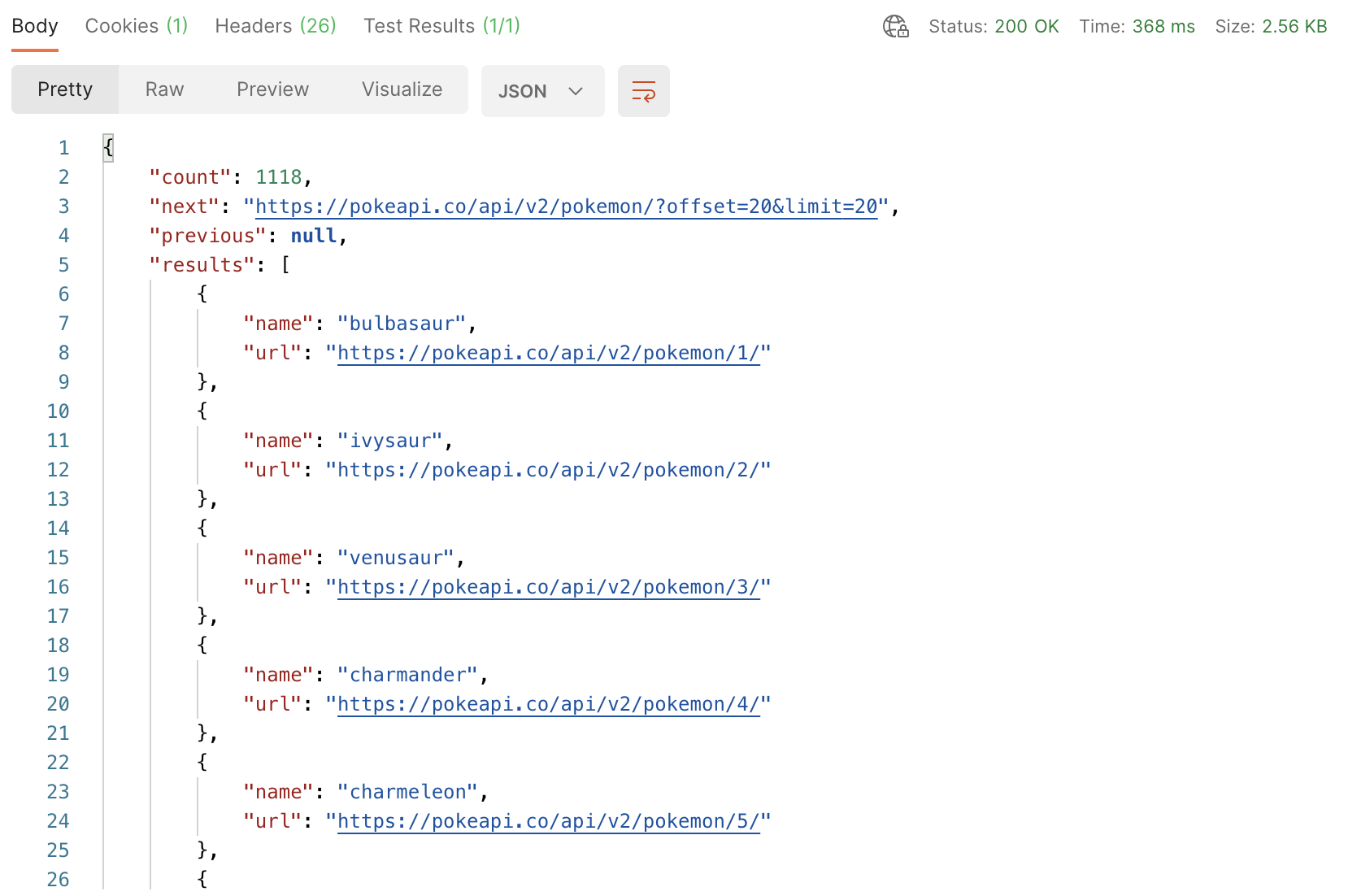Follow the ivysaur pokemon/2 URL
This screenshot has width=1348, height=896.
[x=548, y=470]
